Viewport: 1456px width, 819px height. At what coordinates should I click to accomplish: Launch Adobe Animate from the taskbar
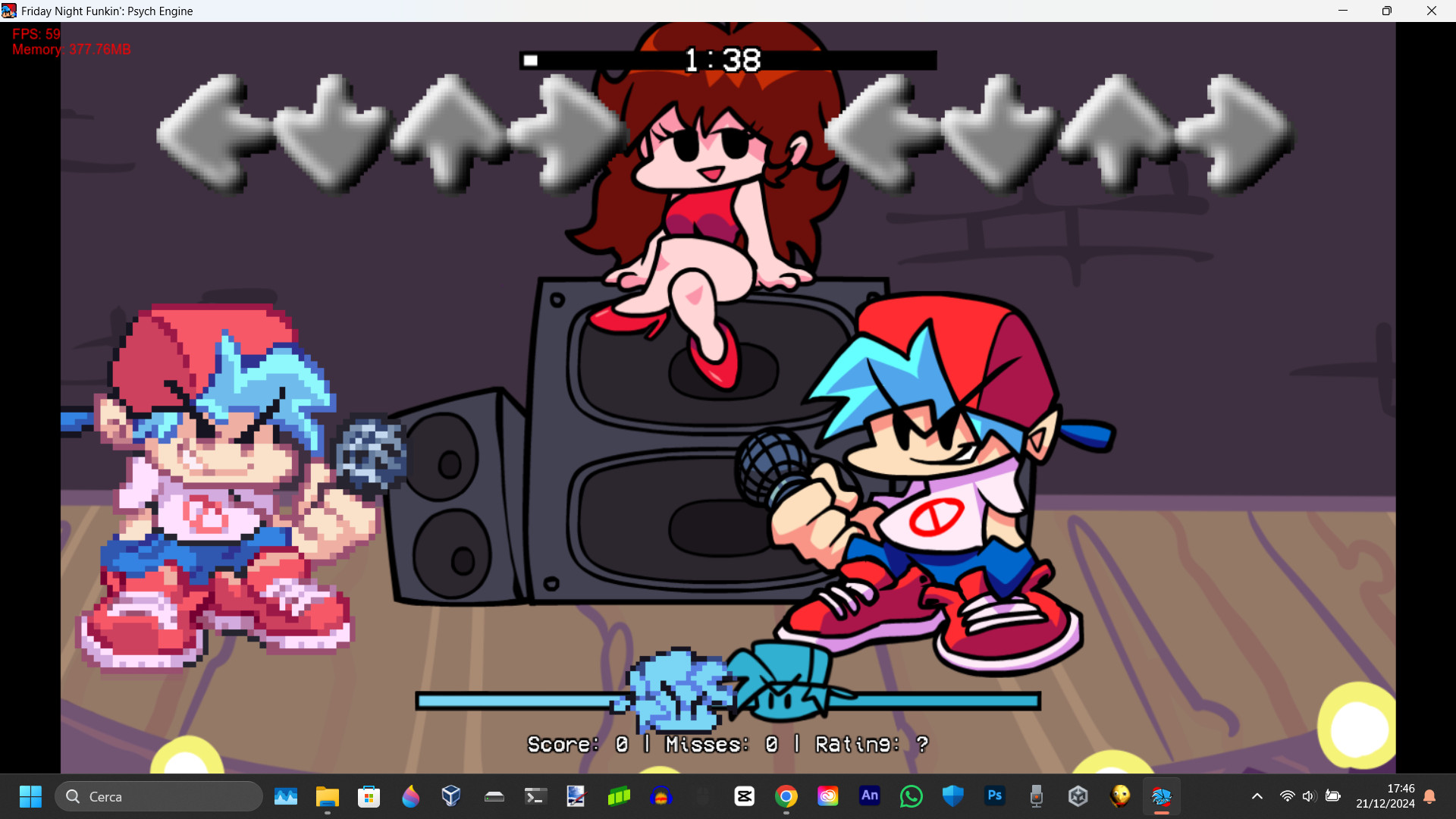870,796
